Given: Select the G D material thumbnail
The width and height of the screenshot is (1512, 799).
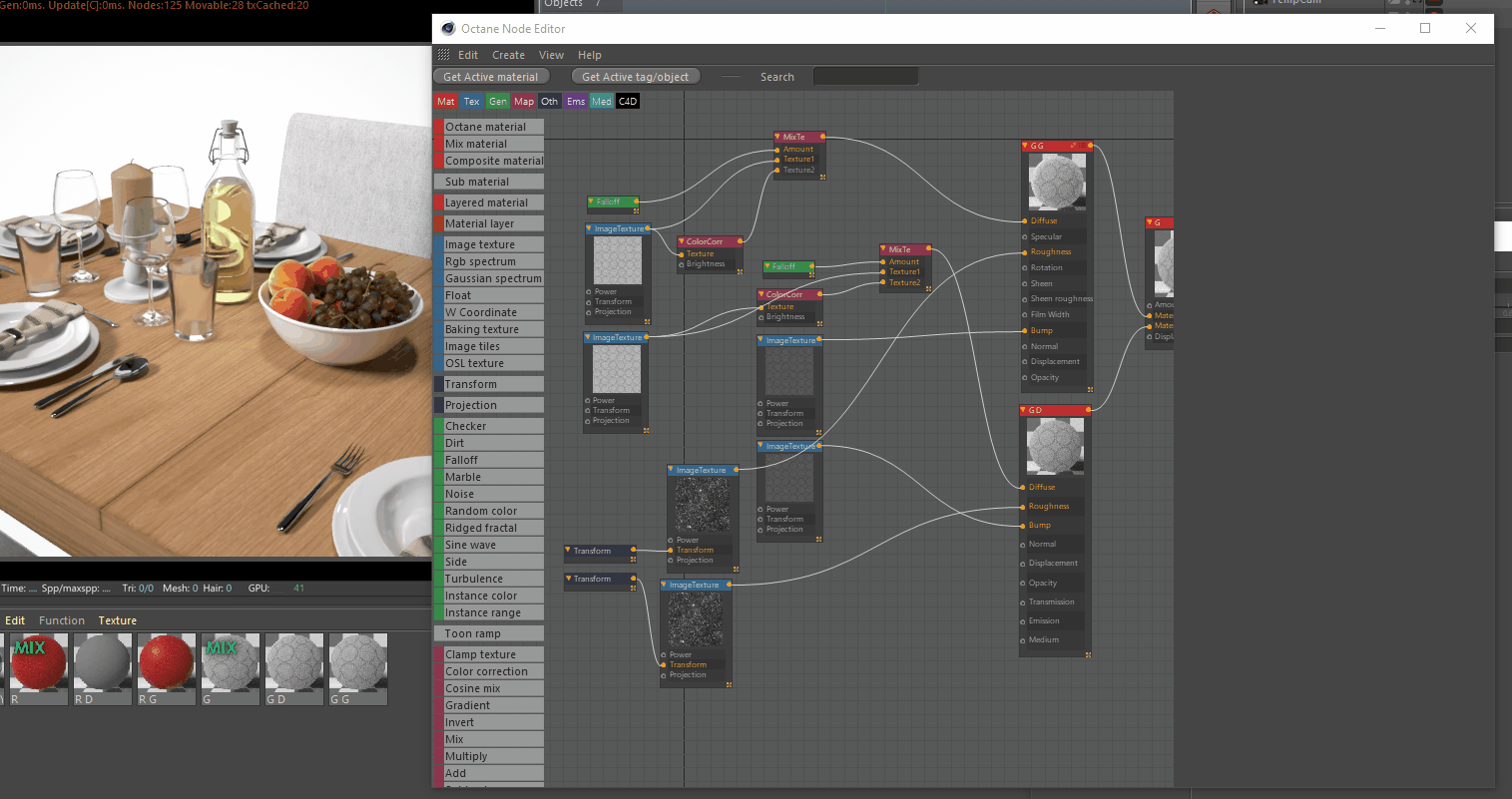Looking at the screenshot, I should 293,669.
